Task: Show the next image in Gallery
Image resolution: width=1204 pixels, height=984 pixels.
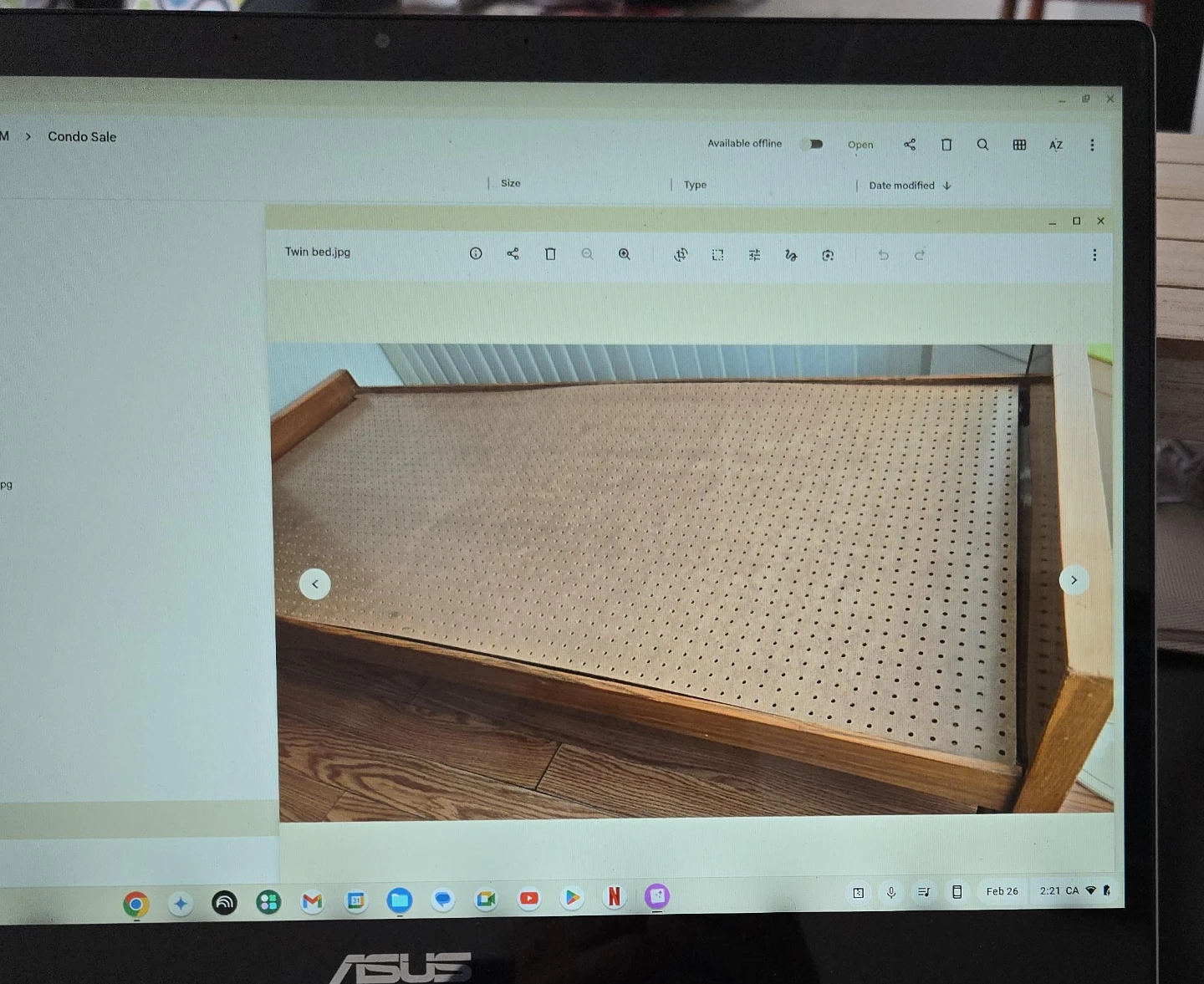Action: click(x=1074, y=580)
